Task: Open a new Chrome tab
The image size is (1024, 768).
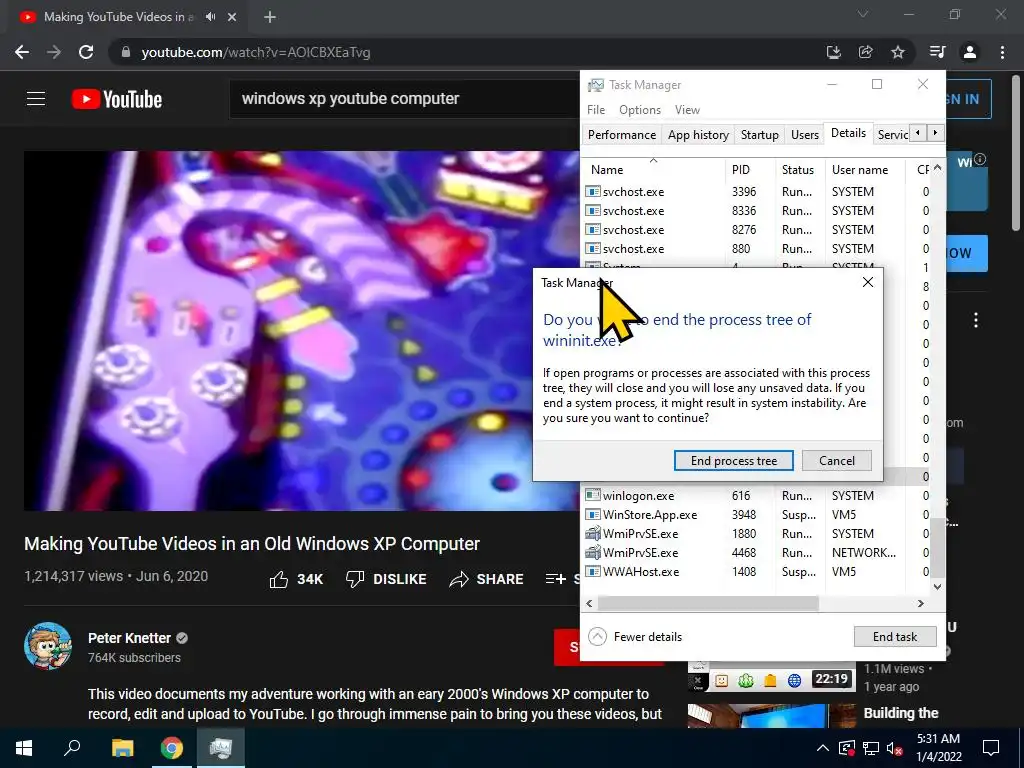Action: click(x=270, y=17)
